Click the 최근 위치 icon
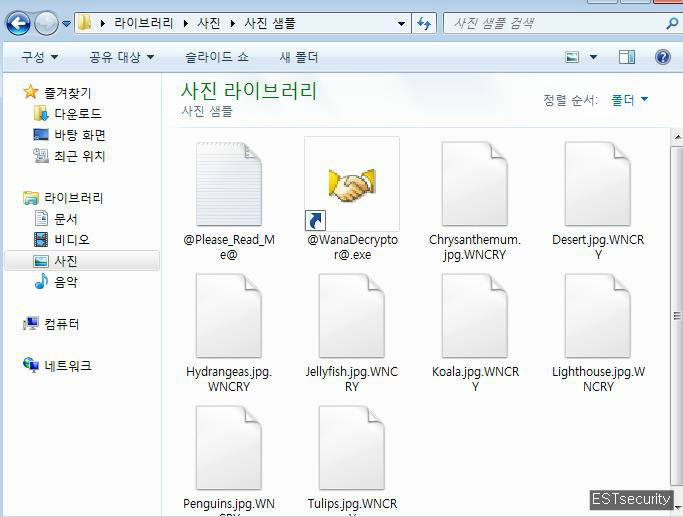Viewport: 683px width, 517px height. pos(41,155)
